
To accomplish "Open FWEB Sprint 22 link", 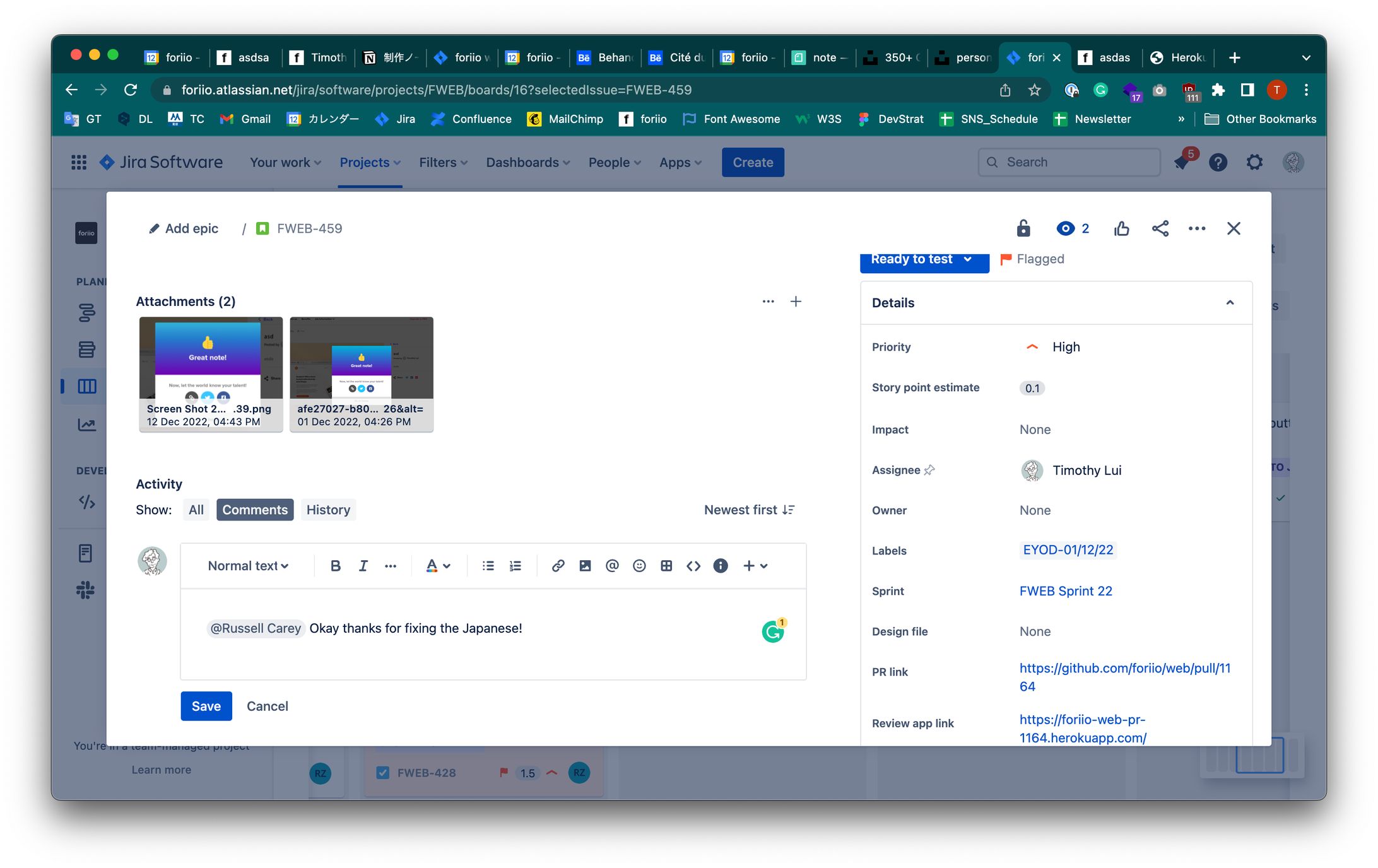I will [x=1066, y=591].
